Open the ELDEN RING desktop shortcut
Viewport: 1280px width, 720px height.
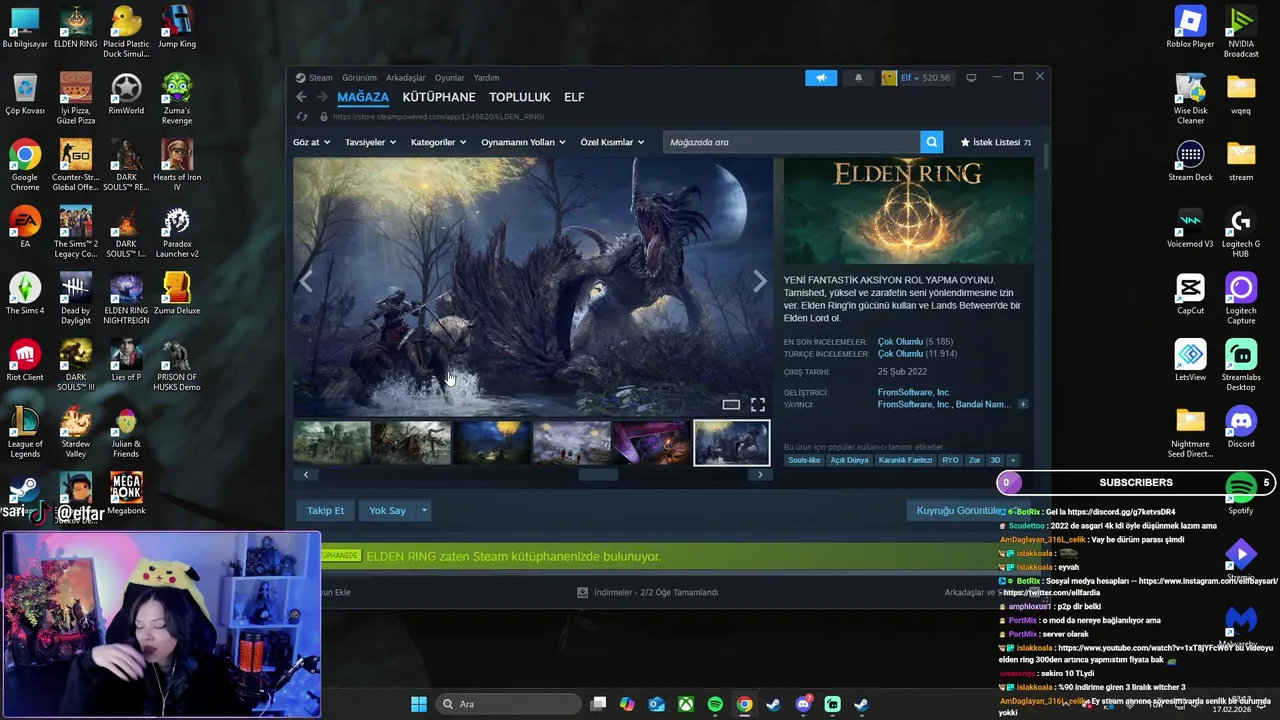[x=75, y=29]
